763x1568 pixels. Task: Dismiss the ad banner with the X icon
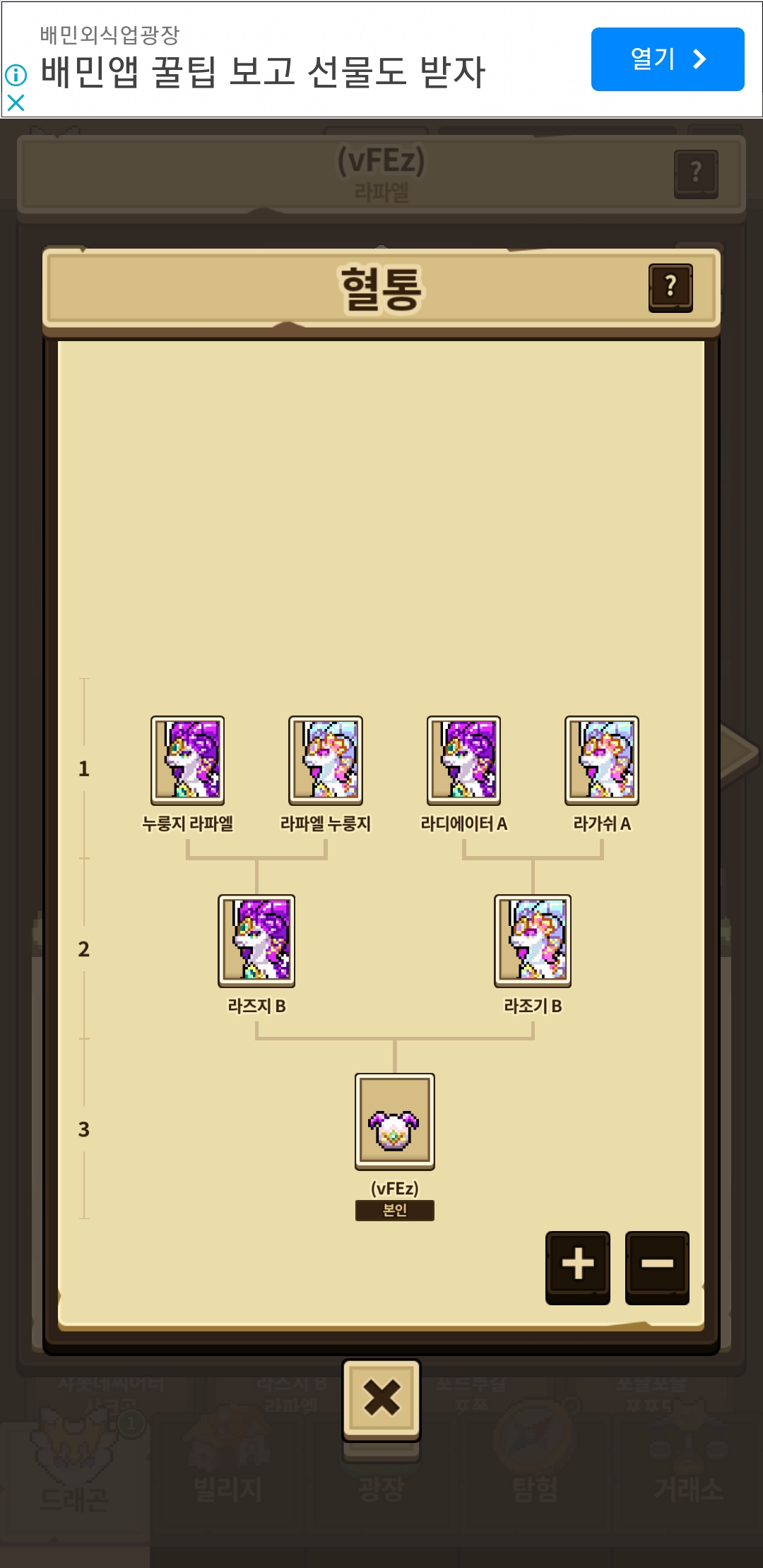16,103
